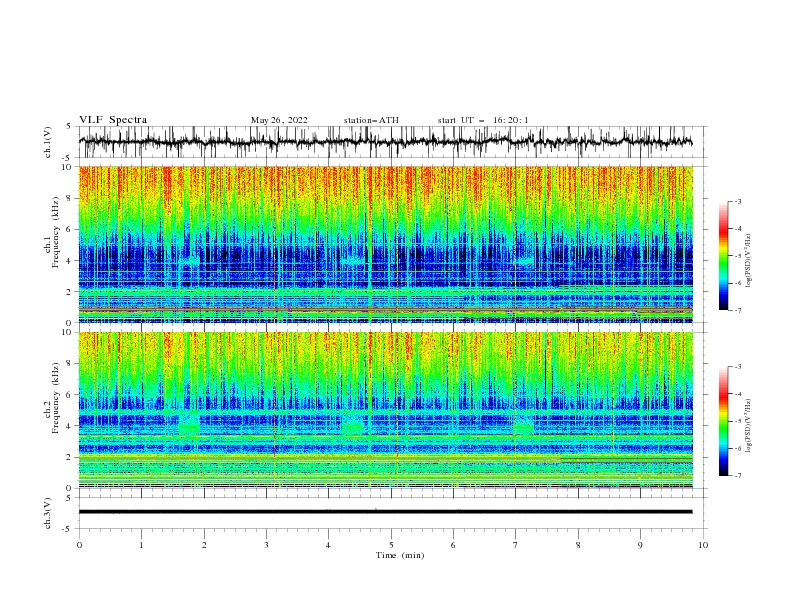Image resolution: width=792 pixels, height=612 pixels.
Task: Click the ch.1 spectrogram color scale bar
Action: [x=724, y=256]
